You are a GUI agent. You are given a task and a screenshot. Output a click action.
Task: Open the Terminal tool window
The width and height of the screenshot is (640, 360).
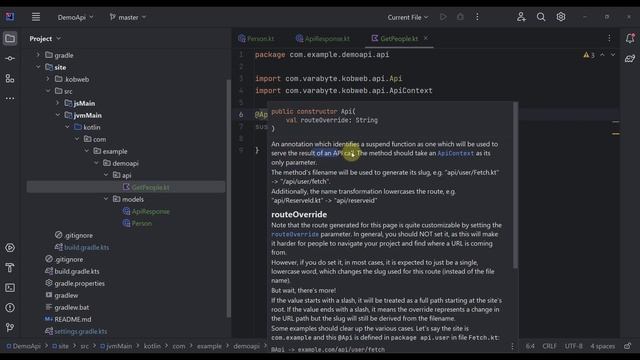coord(10,288)
